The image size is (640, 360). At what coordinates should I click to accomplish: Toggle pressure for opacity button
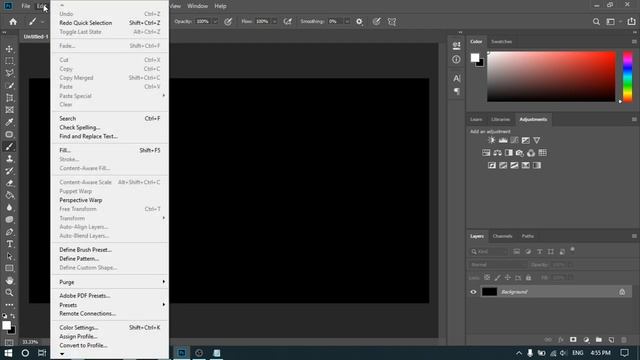(x=228, y=22)
